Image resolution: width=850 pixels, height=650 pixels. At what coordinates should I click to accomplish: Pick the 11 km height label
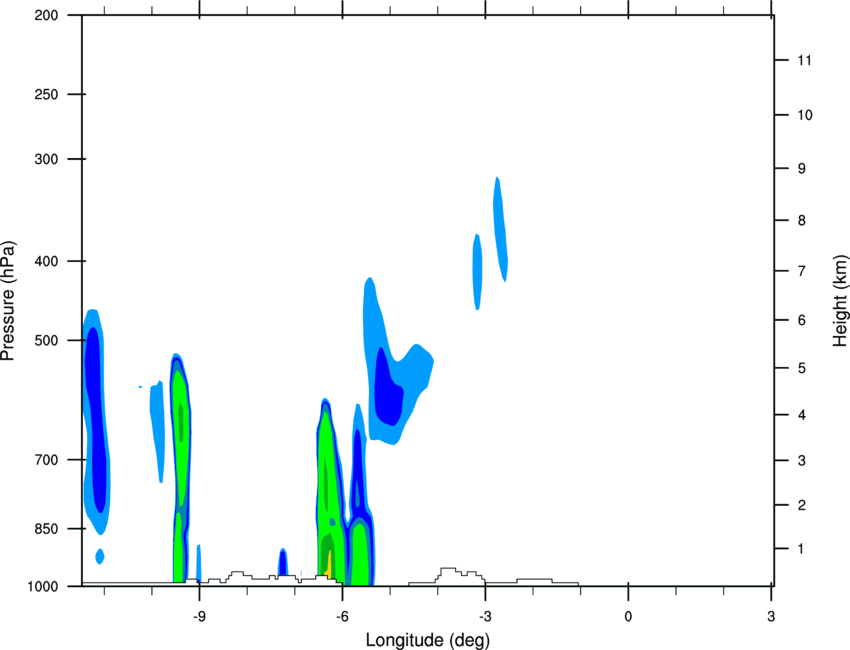(x=804, y=60)
